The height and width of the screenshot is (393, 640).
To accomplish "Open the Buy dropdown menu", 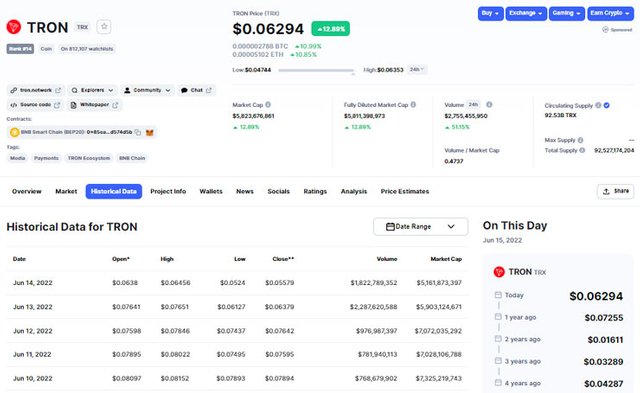I will pos(491,13).
